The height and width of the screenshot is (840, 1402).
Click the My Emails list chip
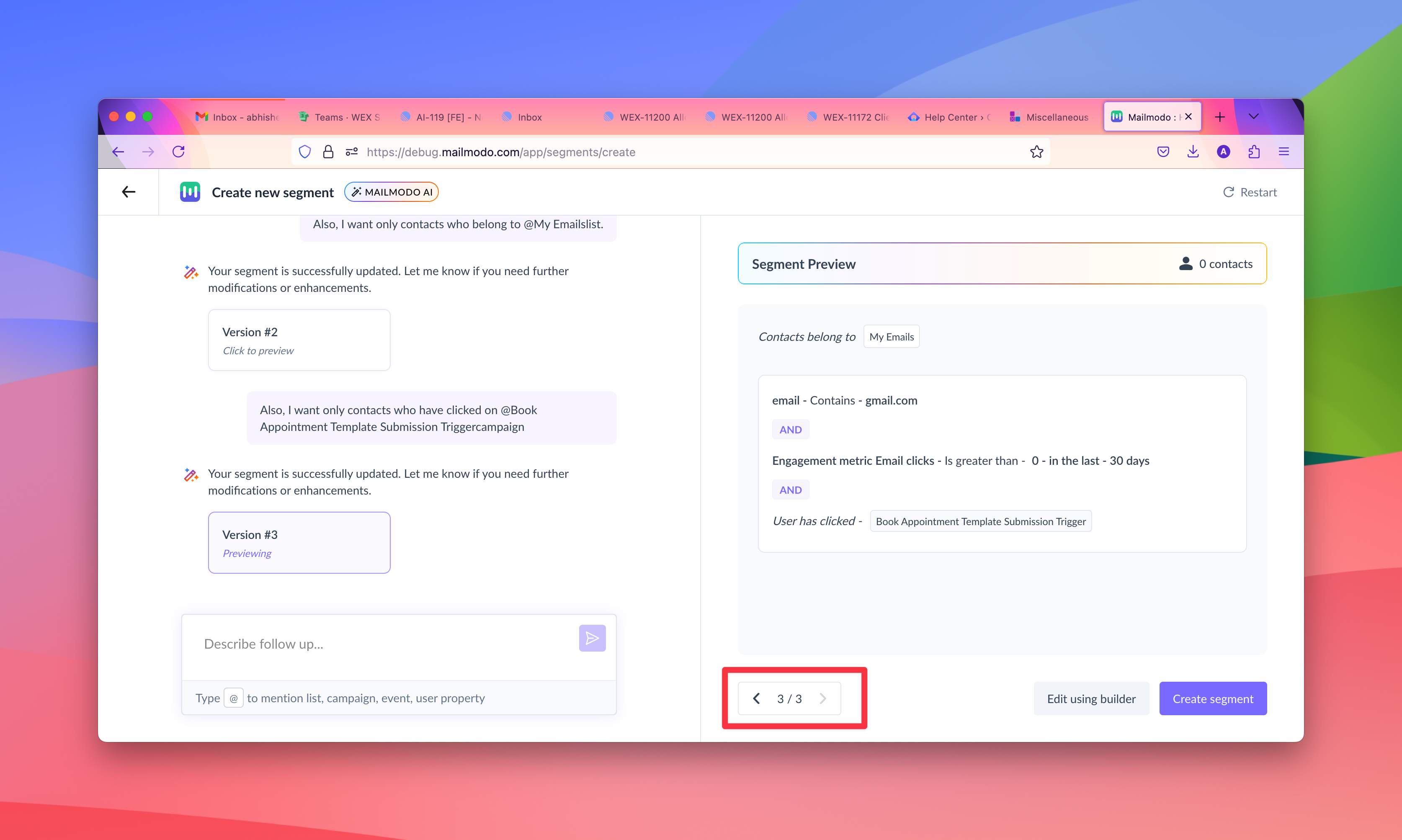892,337
